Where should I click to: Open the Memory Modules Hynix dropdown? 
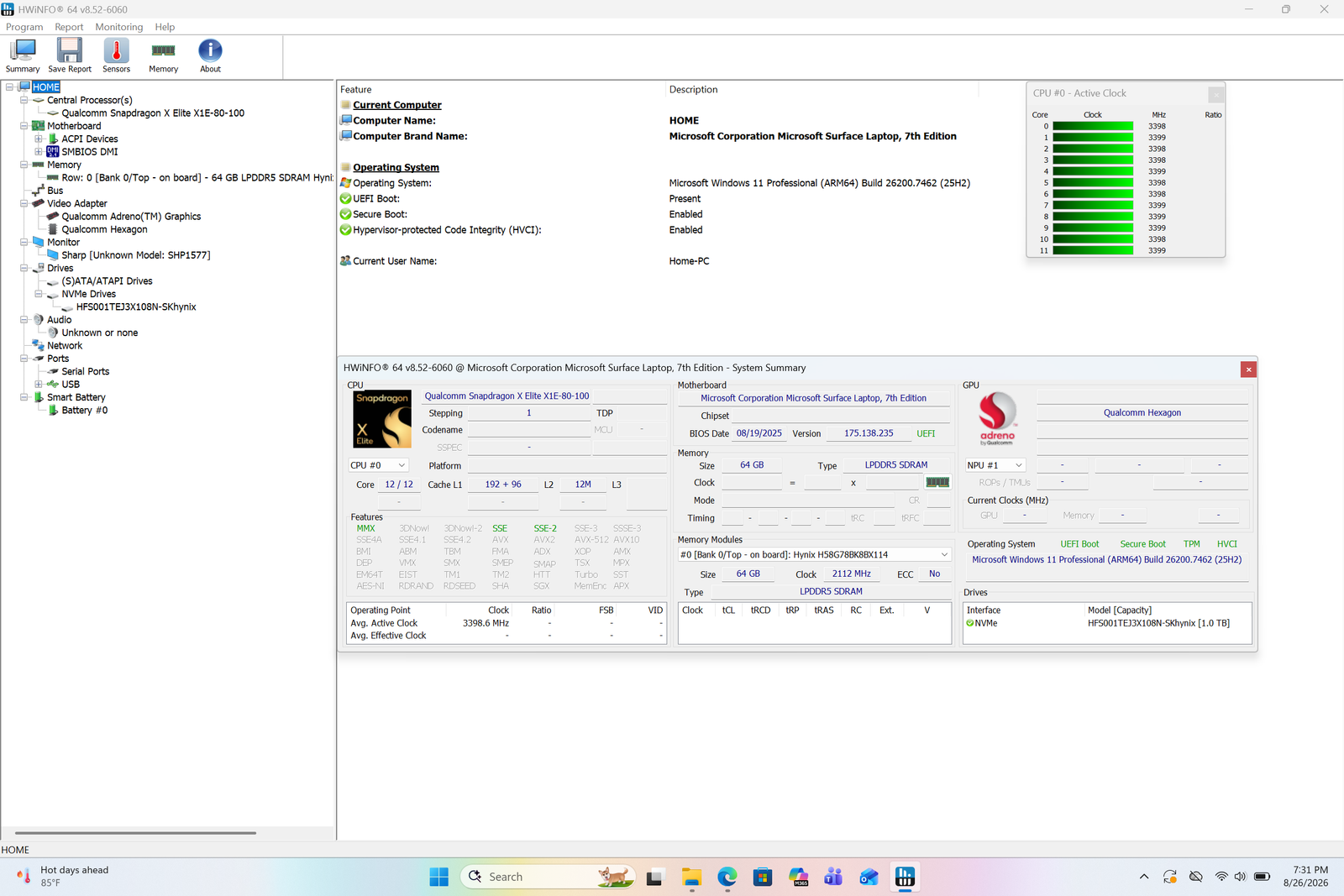point(814,555)
